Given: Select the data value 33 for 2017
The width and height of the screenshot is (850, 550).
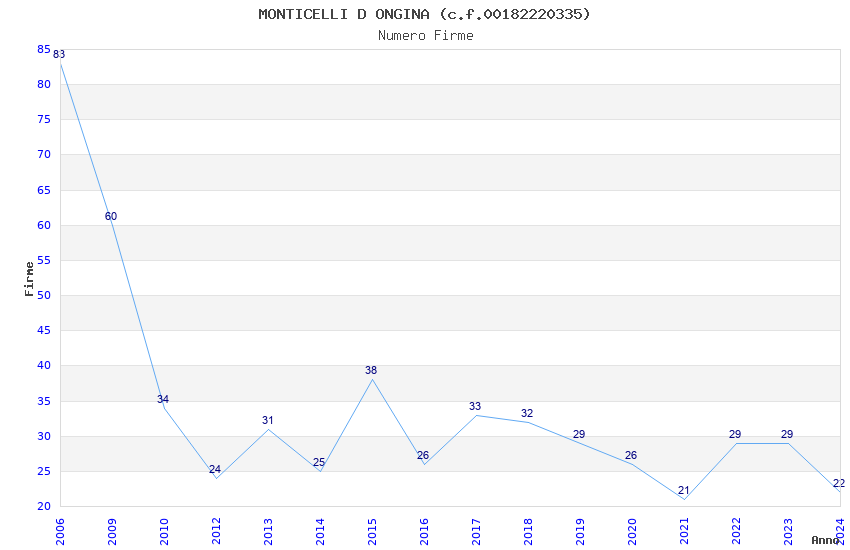Looking at the screenshot, I should 475,406.
